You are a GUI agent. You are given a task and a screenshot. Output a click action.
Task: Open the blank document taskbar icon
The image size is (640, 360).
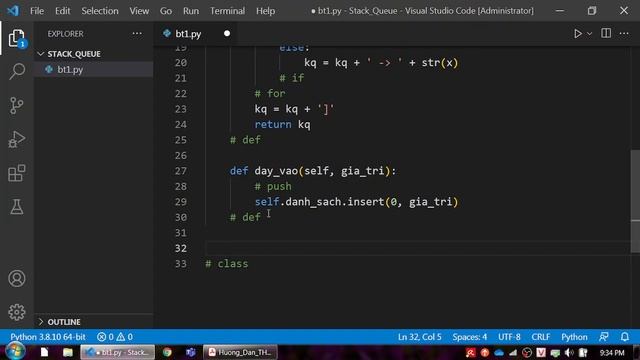(44, 352)
